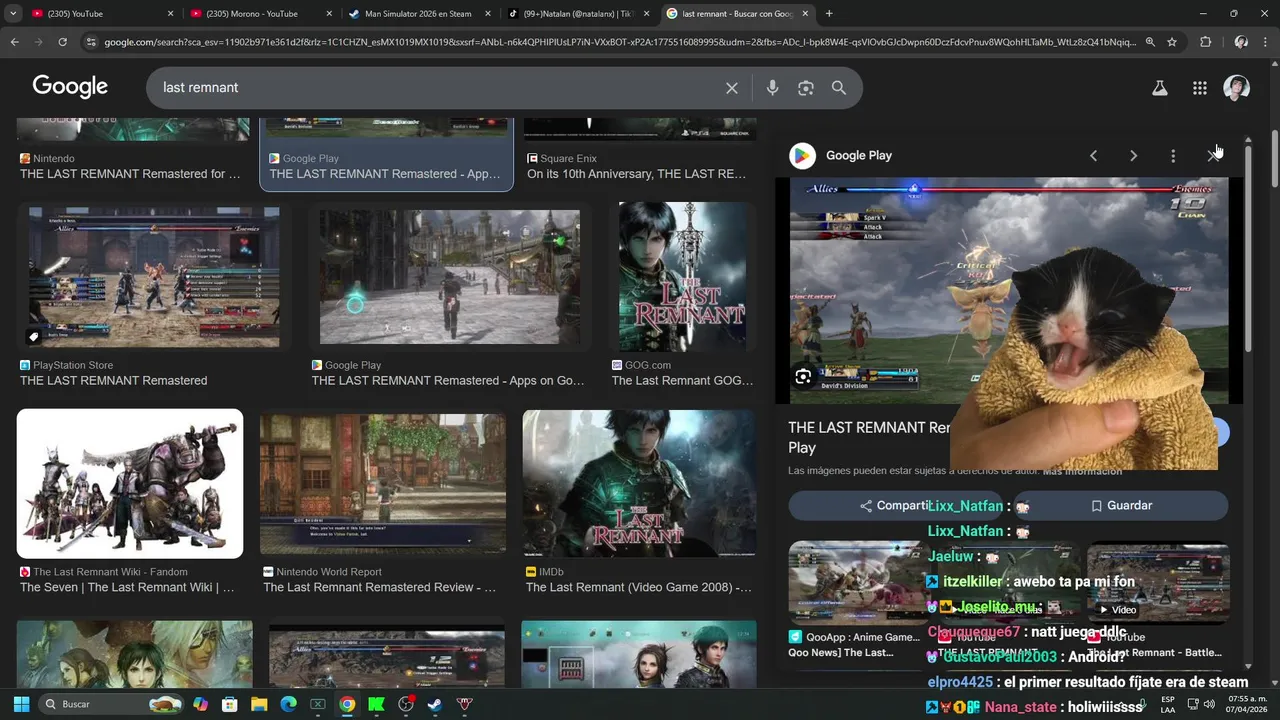
Task: Open GOG.com The Last Remnant cover image
Action: tap(682, 278)
